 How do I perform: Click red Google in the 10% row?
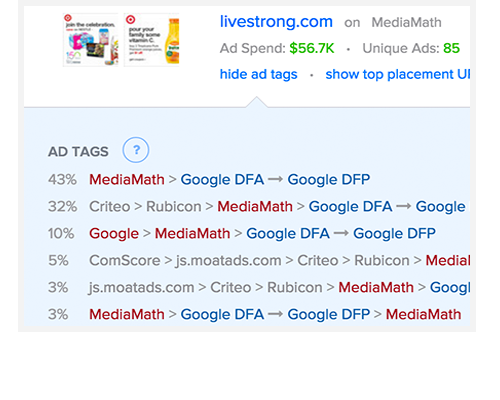pos(114,234)
